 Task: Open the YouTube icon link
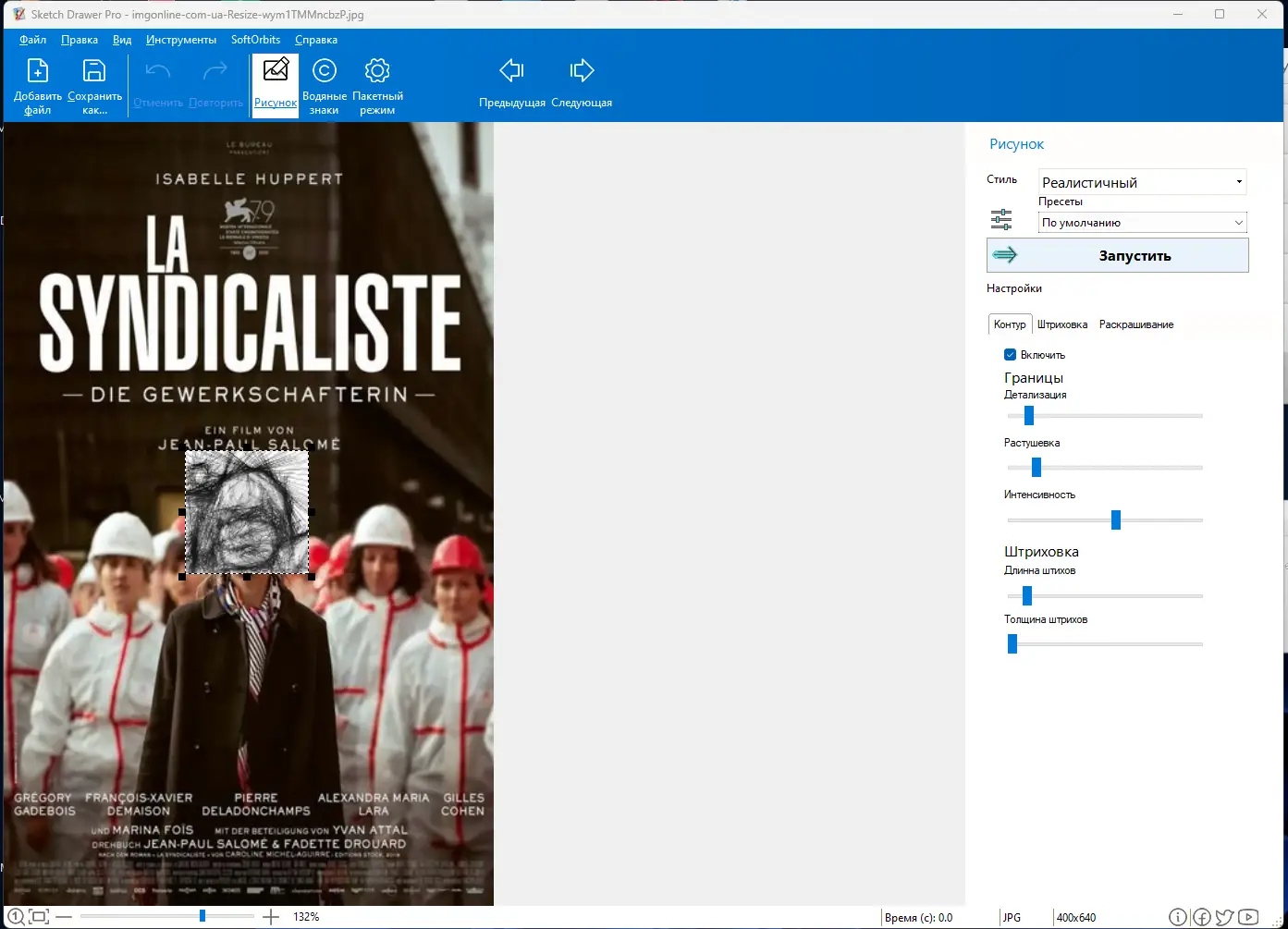(1248, 917)
